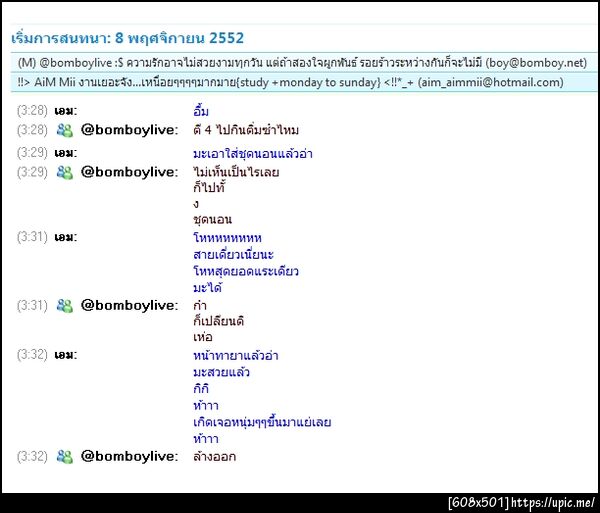Viewport: 600px width, 513px height.
Task: Click the single-letter message 'ง'
Action: coord(196,204)
